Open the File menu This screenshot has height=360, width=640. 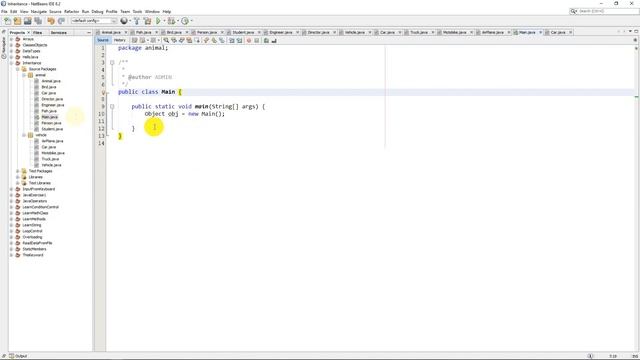(x=4, y=11)
